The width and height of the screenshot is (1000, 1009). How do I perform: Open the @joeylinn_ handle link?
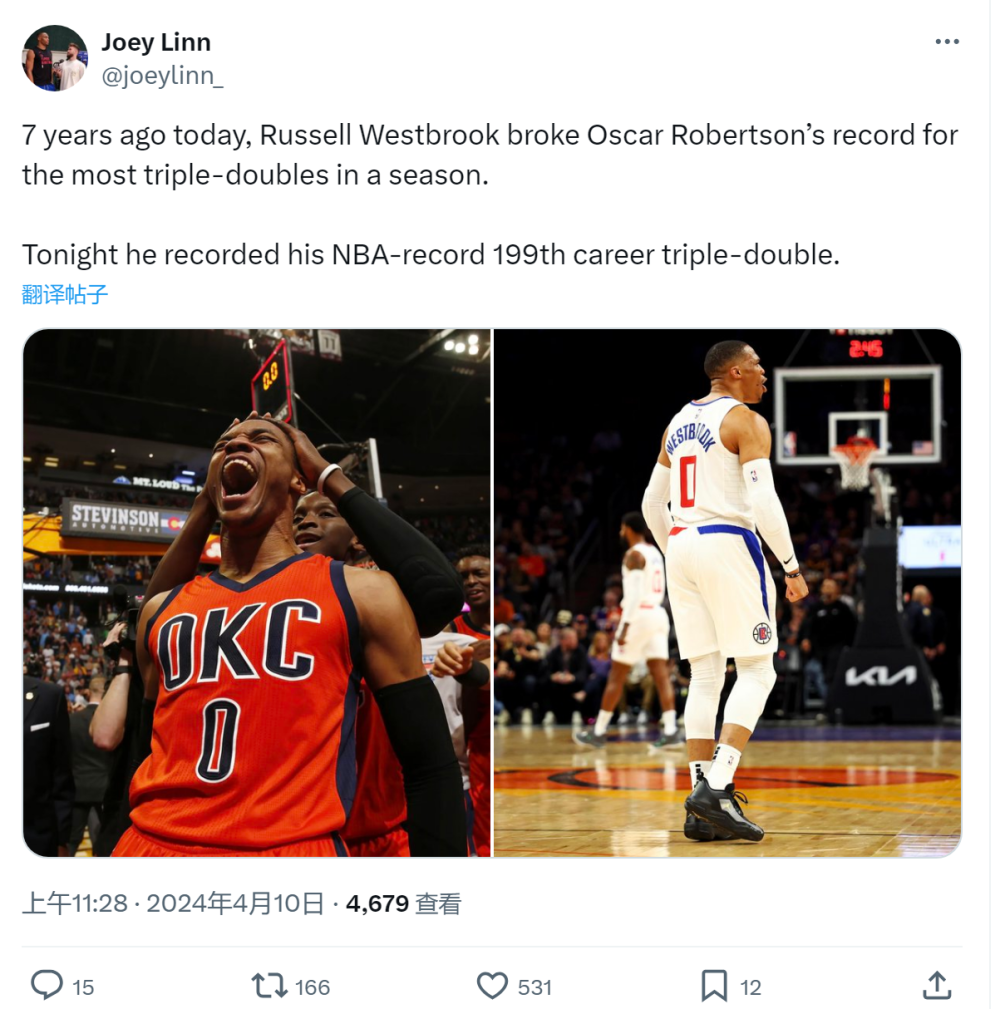tap(163, 76)
